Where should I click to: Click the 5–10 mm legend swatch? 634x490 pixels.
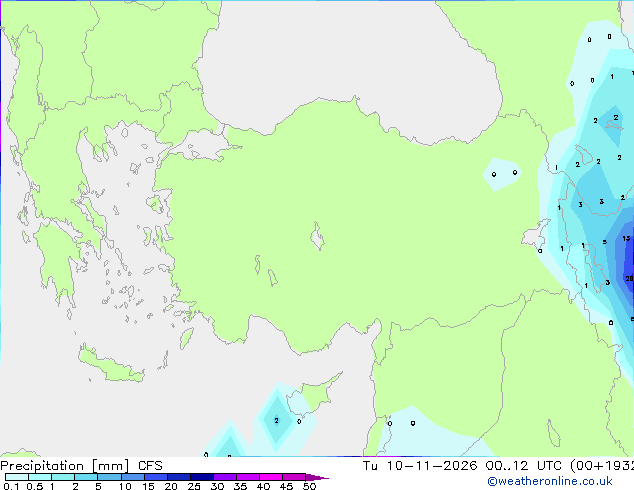pos(110,477)
